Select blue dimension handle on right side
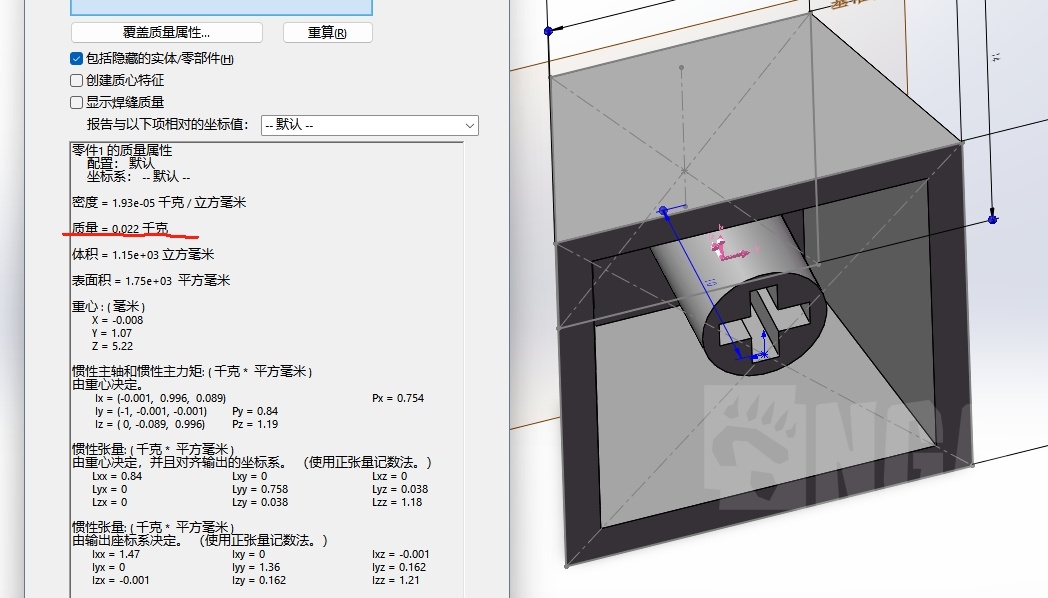Image resolution: width=1048 pixels, height=598 pixels. pos(992,219)
